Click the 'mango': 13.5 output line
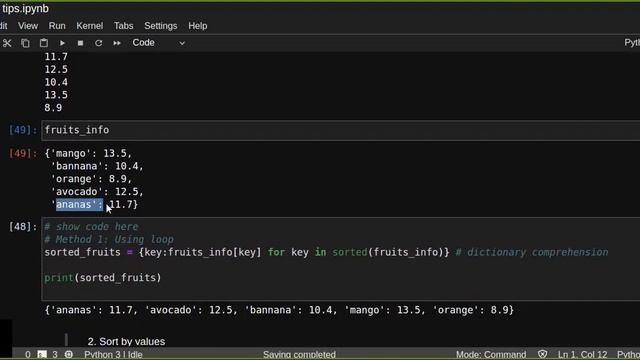640x360 pixels. [88, 153]
